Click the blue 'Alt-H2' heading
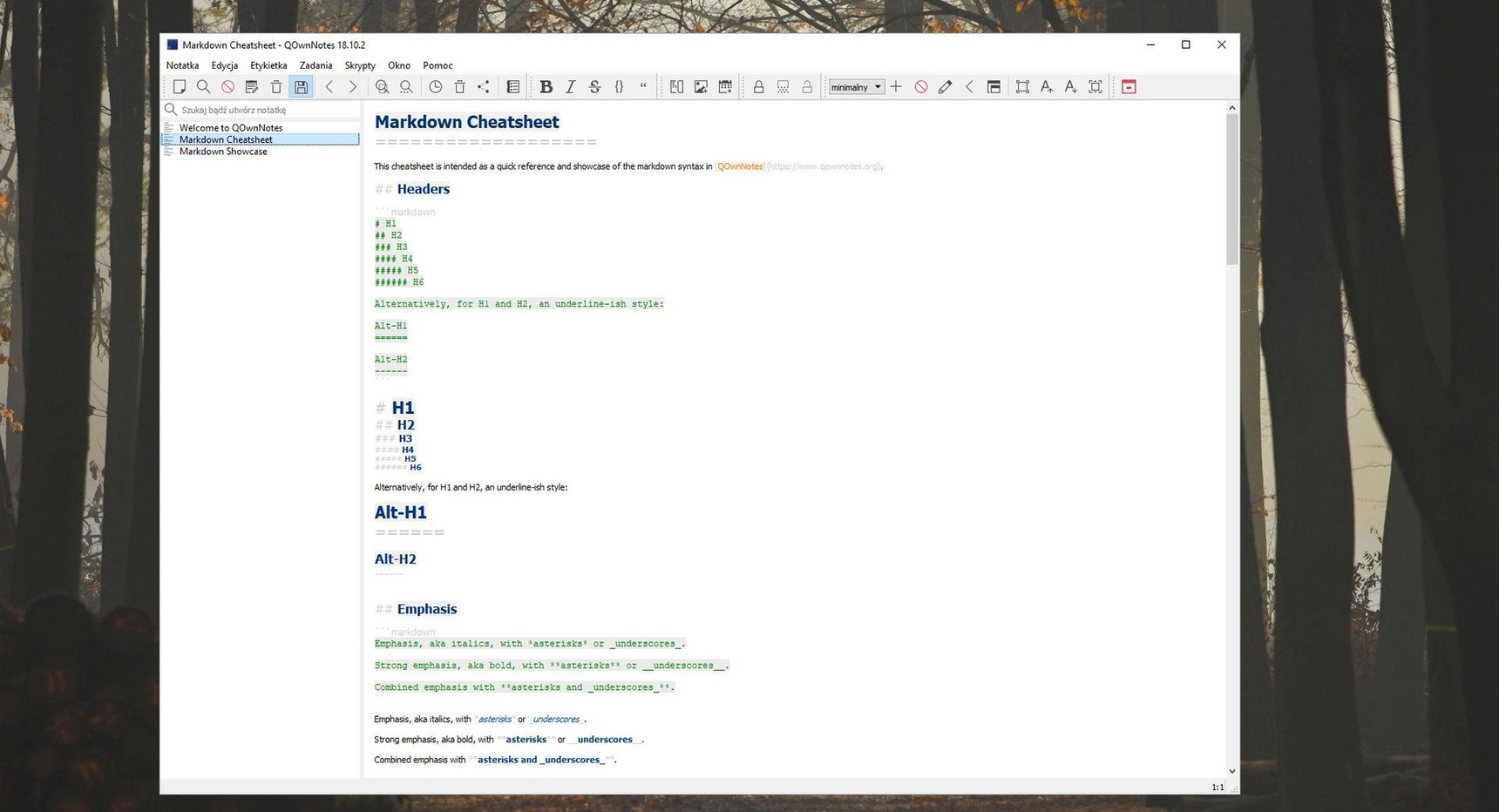 [x=396, y=559]
